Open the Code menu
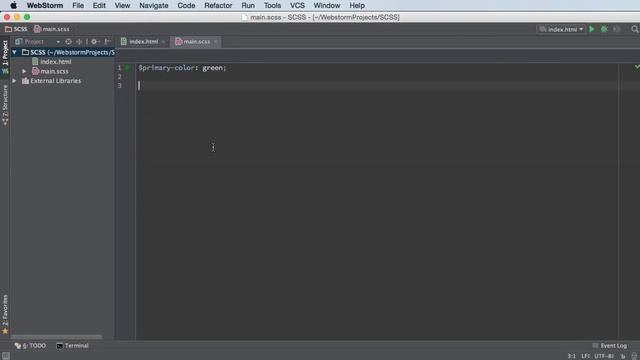Screen dimensions: 640x360 tap(186, 5)
